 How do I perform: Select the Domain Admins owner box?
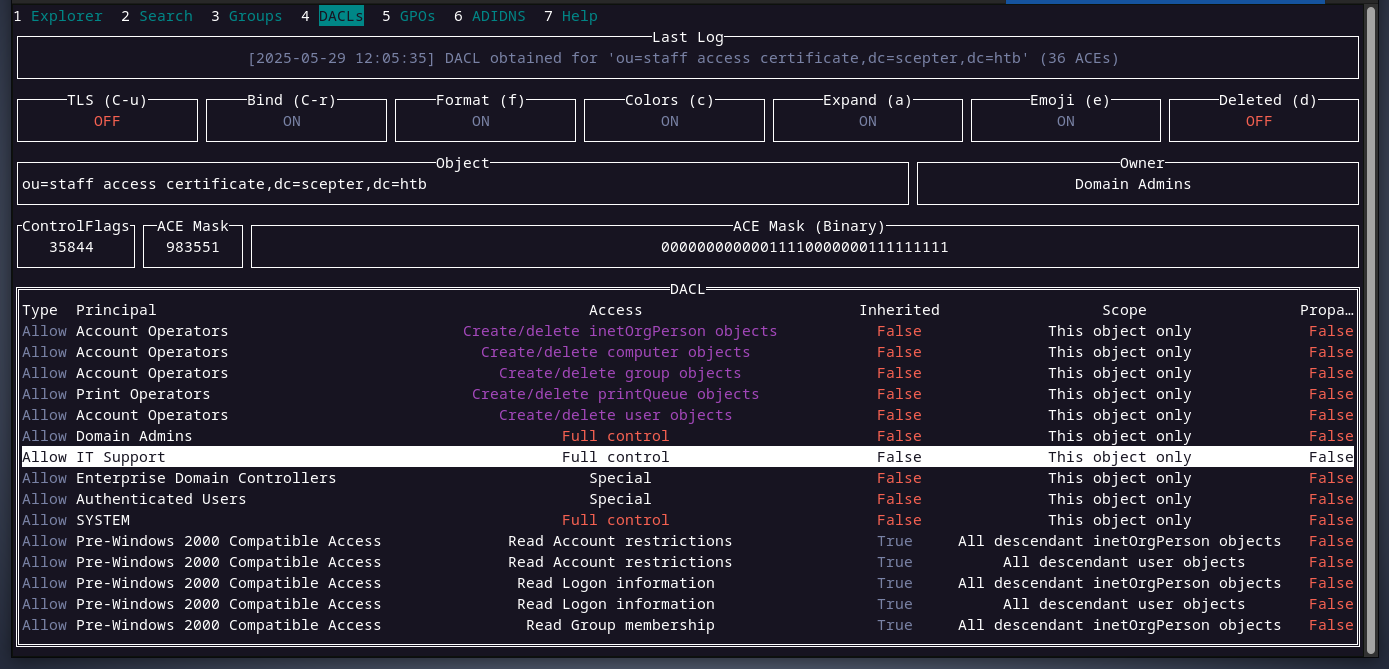pos(1132,184)
